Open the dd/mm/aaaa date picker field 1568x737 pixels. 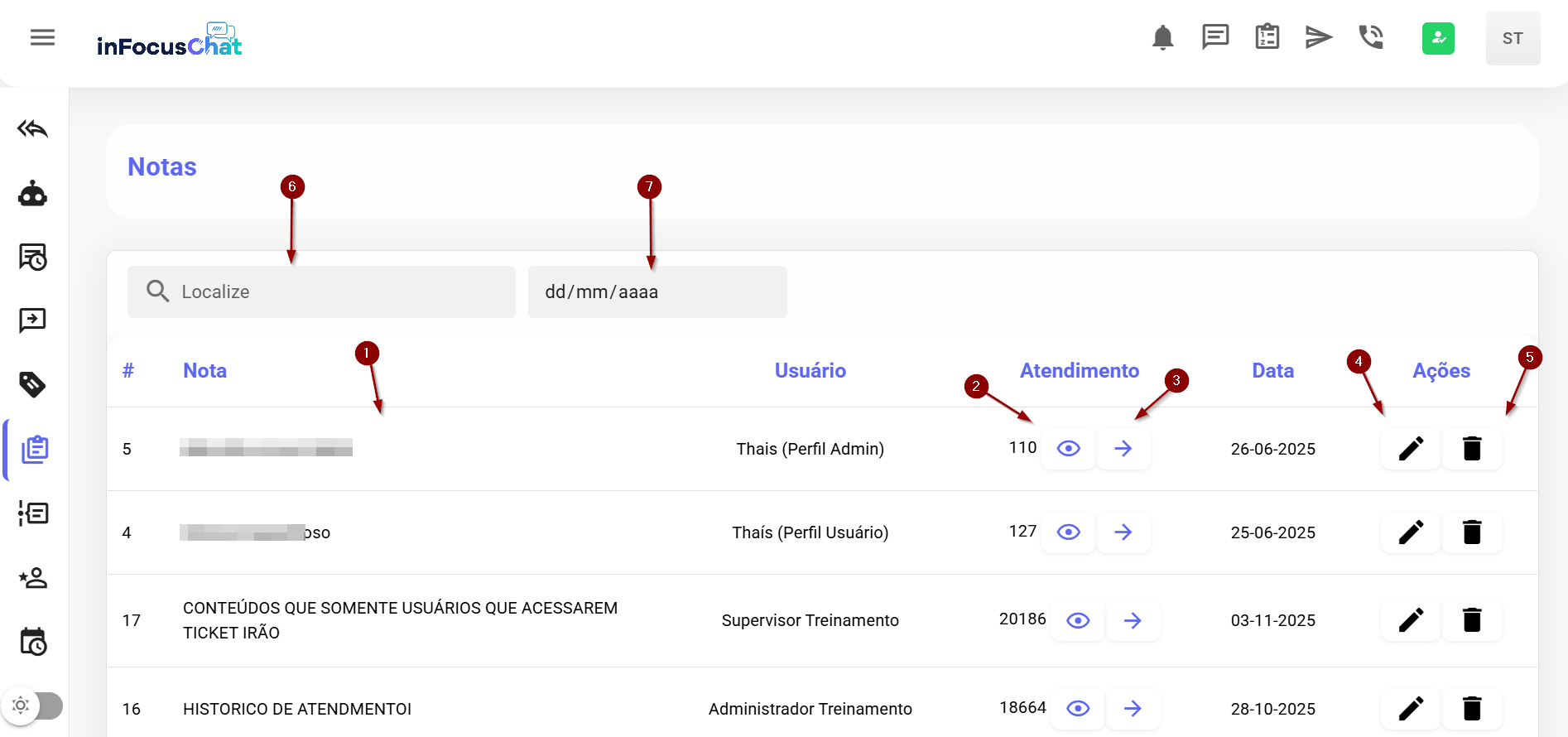(657, 292)
